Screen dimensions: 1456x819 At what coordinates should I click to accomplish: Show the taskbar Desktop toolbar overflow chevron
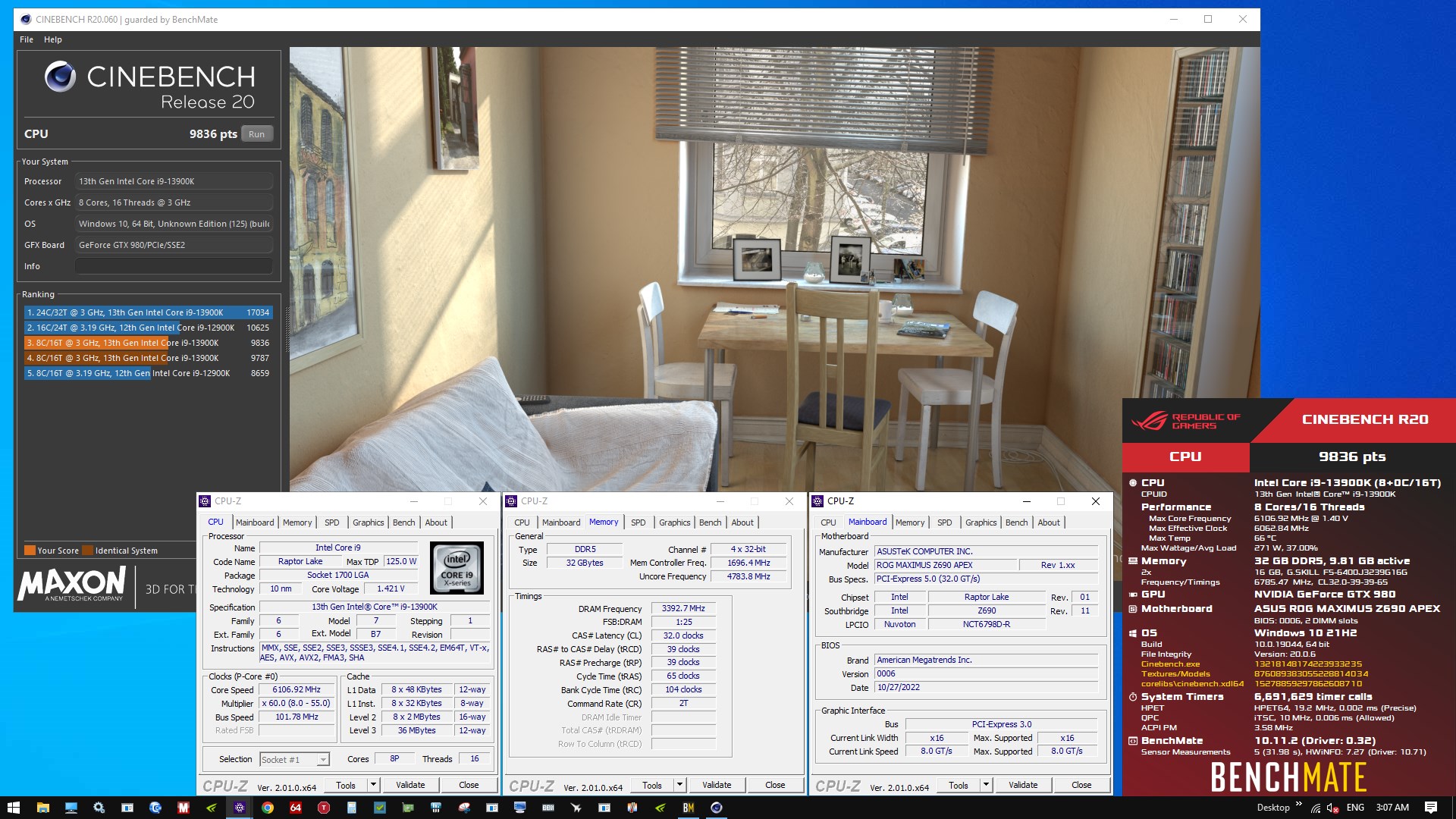click(x=1299, y=804)
